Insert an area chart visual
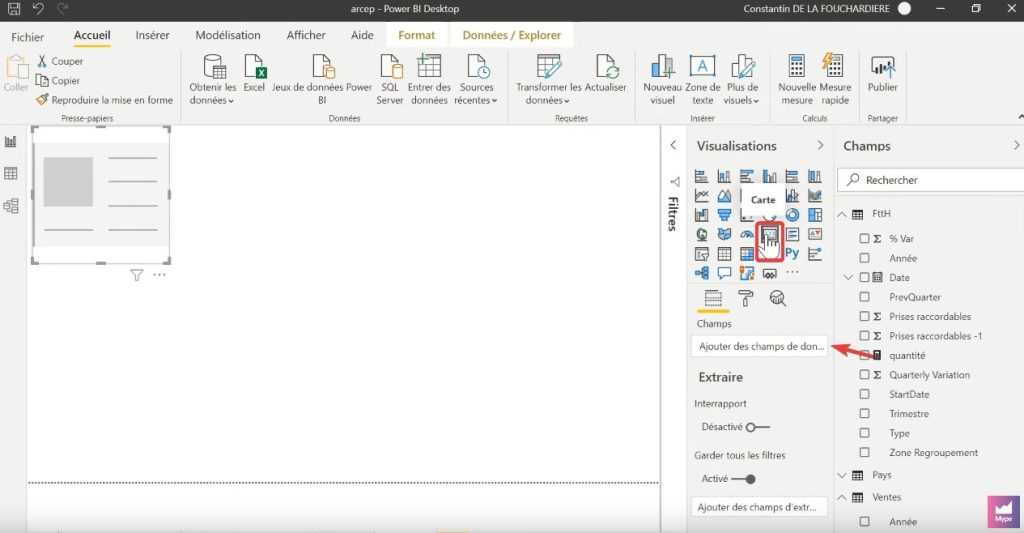This screenshot has width=1024, height=533. click(x=724, y=195)
